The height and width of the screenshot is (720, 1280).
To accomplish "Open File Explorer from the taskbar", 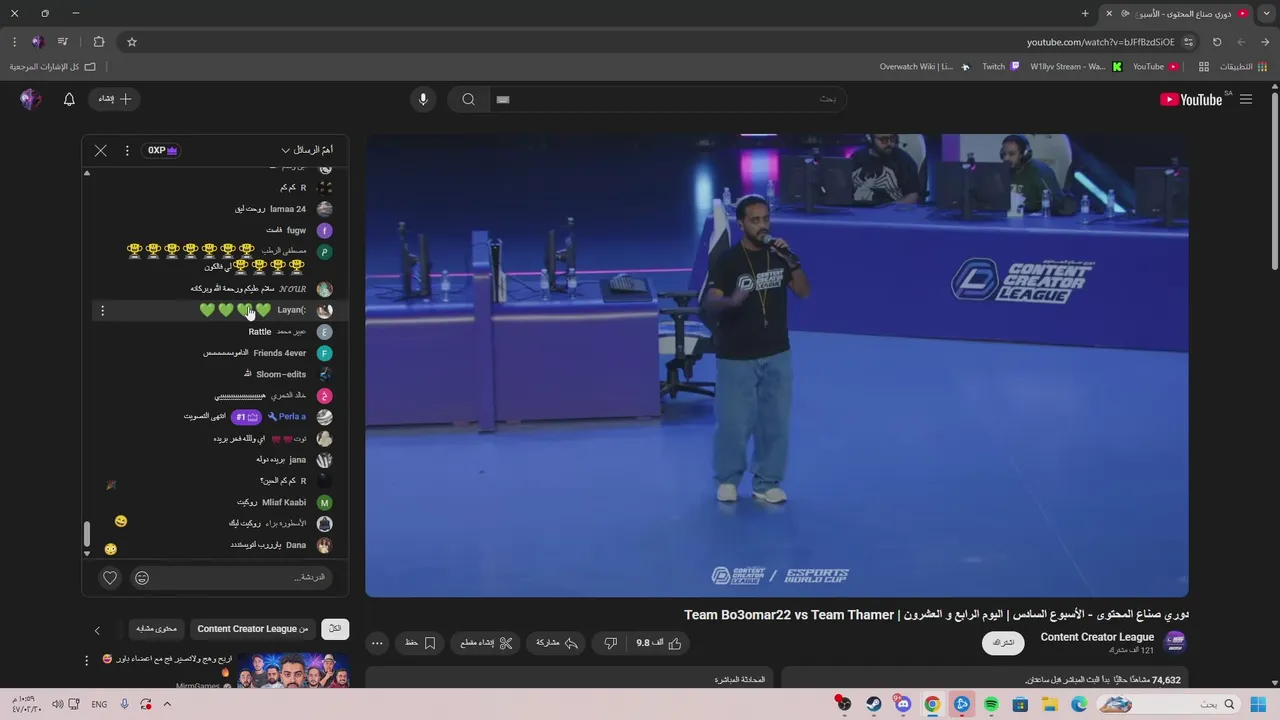I will [x=1050, y=704].
